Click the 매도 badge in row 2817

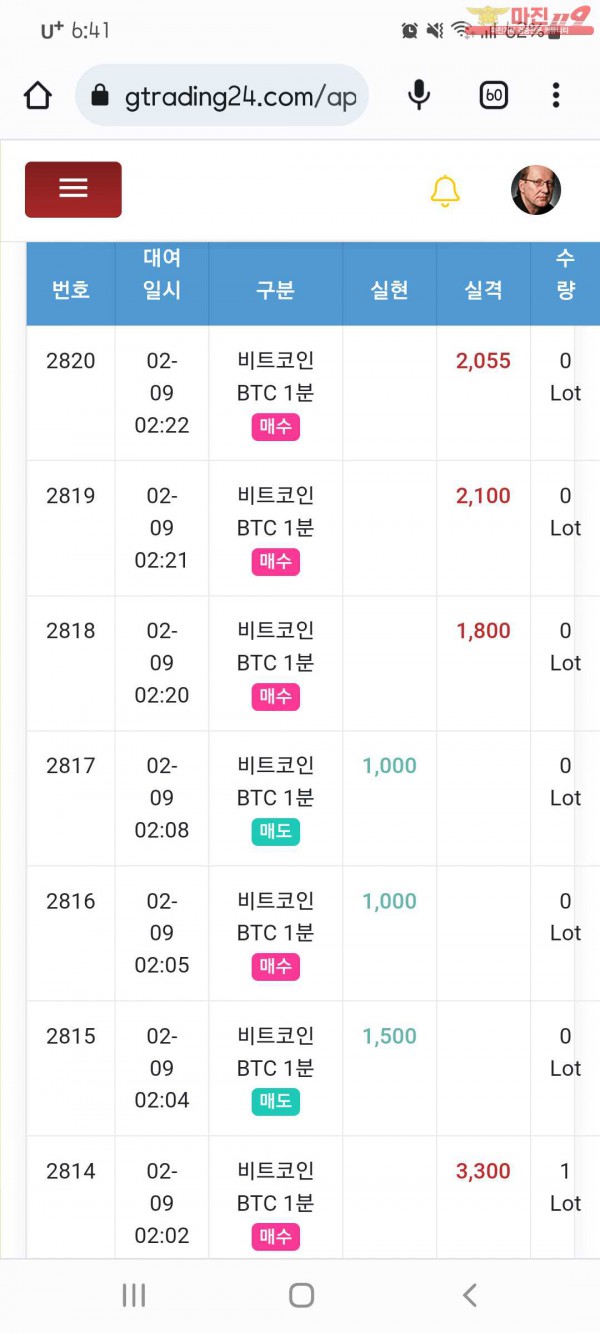click(275, 832)
